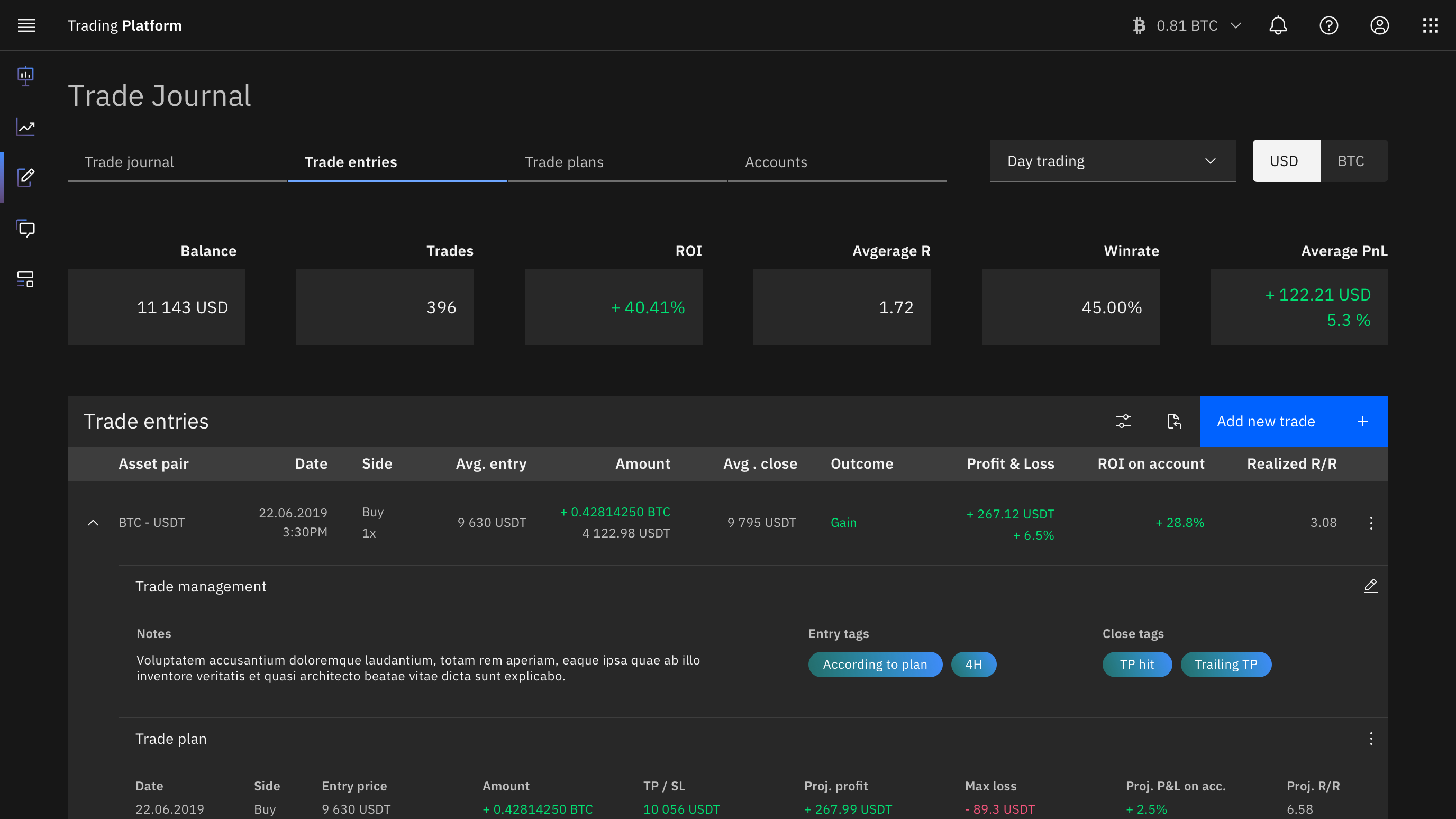Click the 6.58 projected R/R value
The width and height of the screenshot is (1456, 819).
pos(1299,809)
